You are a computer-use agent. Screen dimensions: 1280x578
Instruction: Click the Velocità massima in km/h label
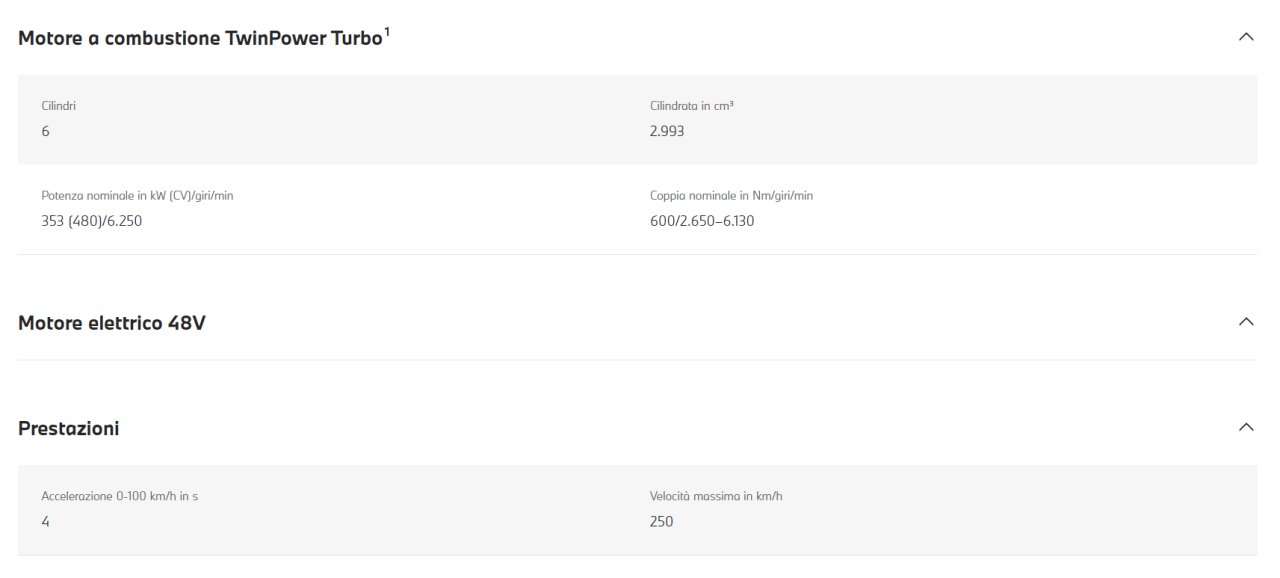point(716,495)
